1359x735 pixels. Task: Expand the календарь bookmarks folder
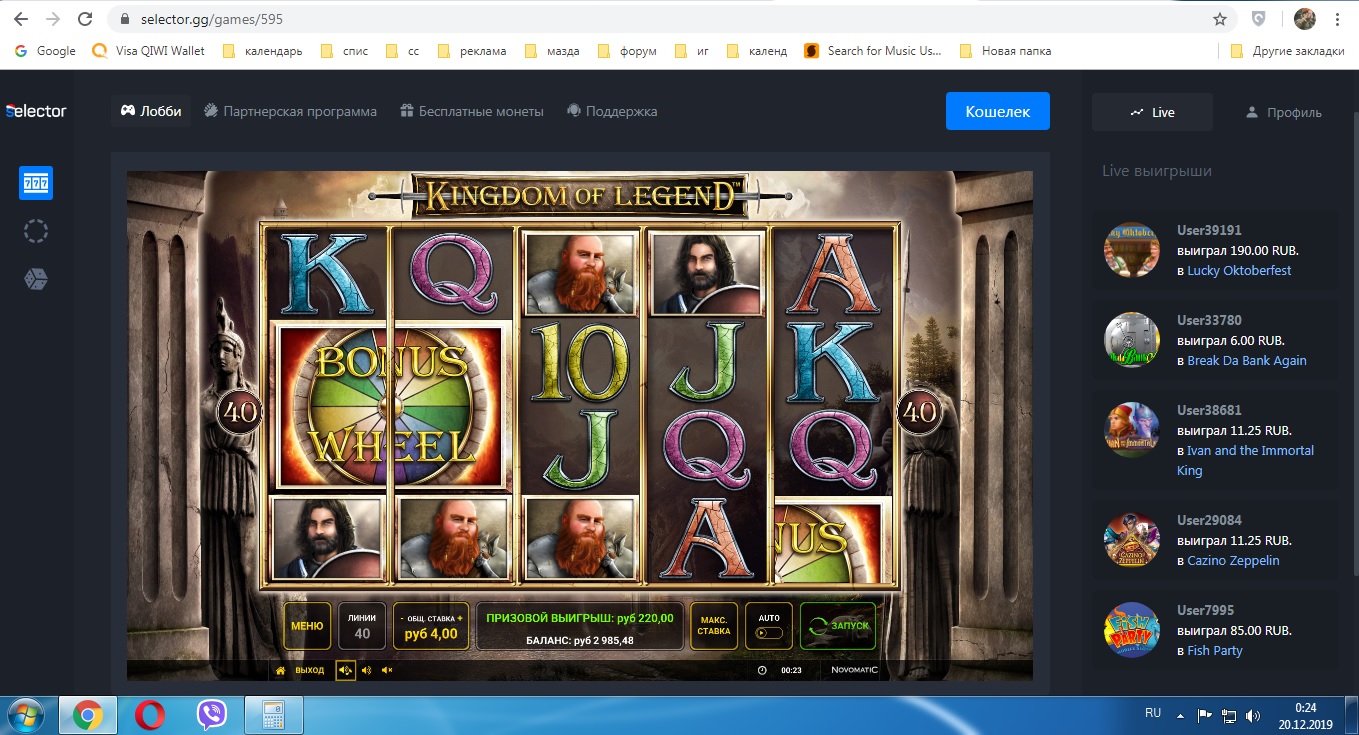coord(262,51)
